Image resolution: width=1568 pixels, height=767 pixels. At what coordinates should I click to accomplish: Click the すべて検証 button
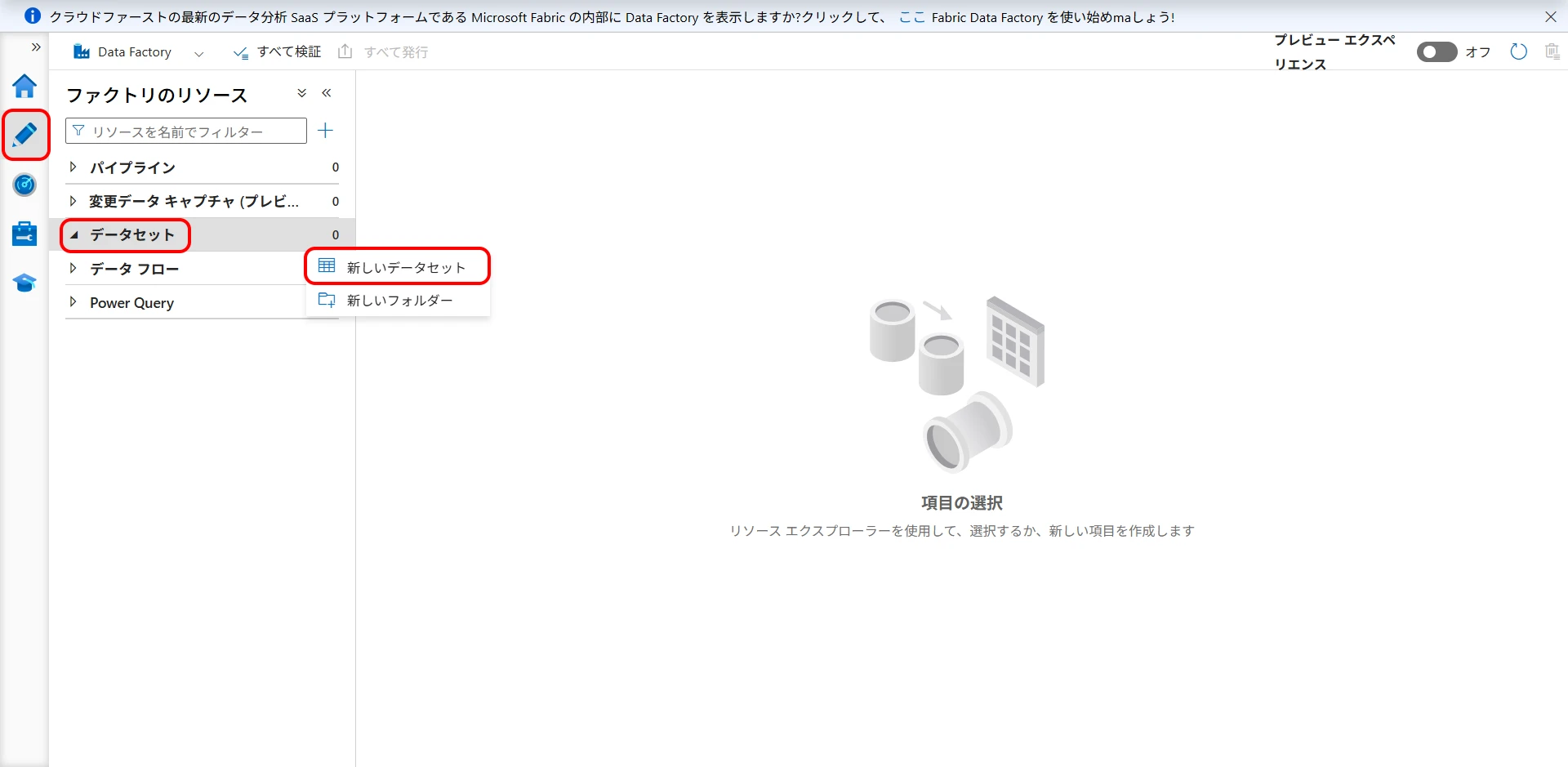(x=278, y=52)
